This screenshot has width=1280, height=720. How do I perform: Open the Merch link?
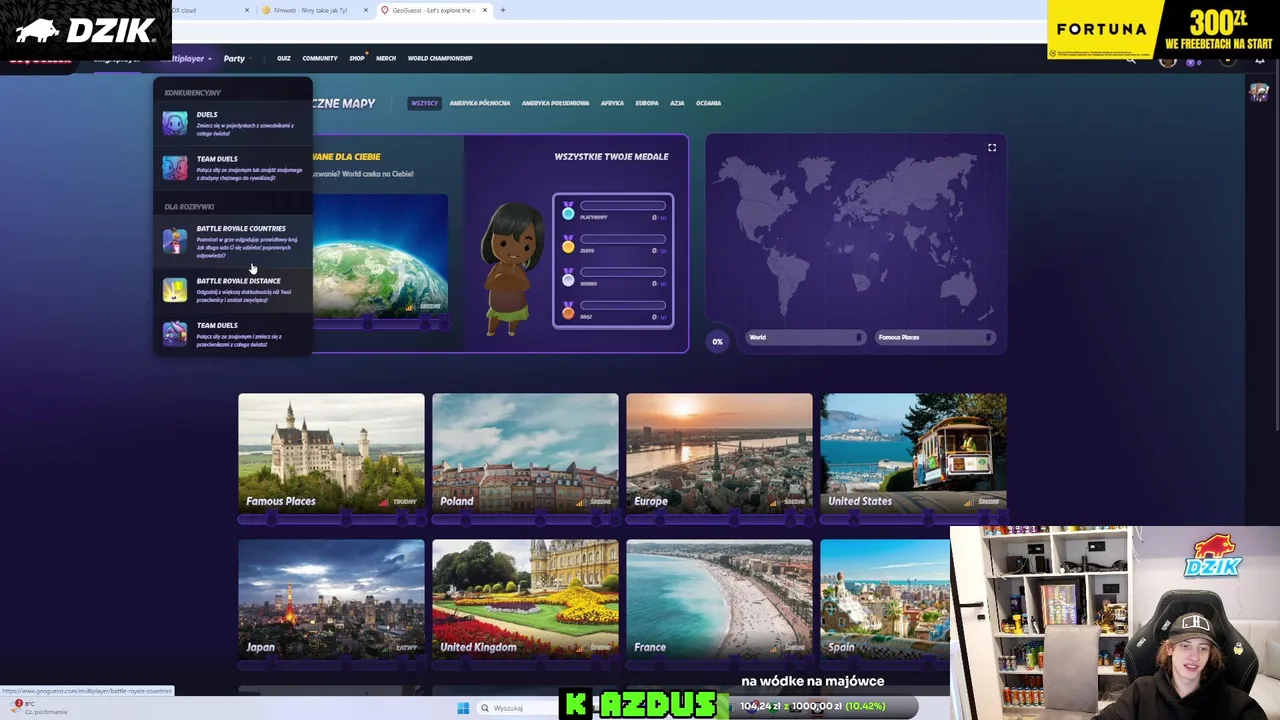(x=386, y=58)
